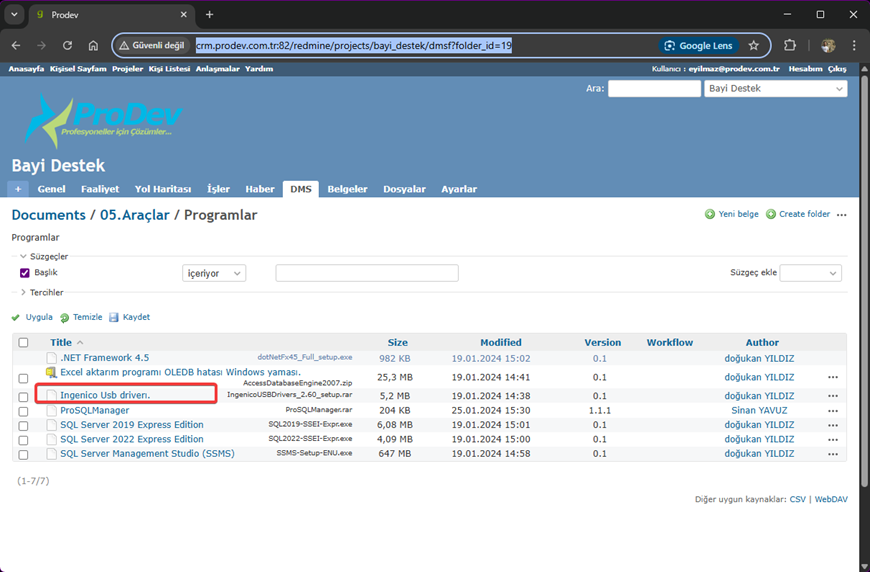Open new browser tab with plus
This screenshot has height=572, width=870.
209,14
